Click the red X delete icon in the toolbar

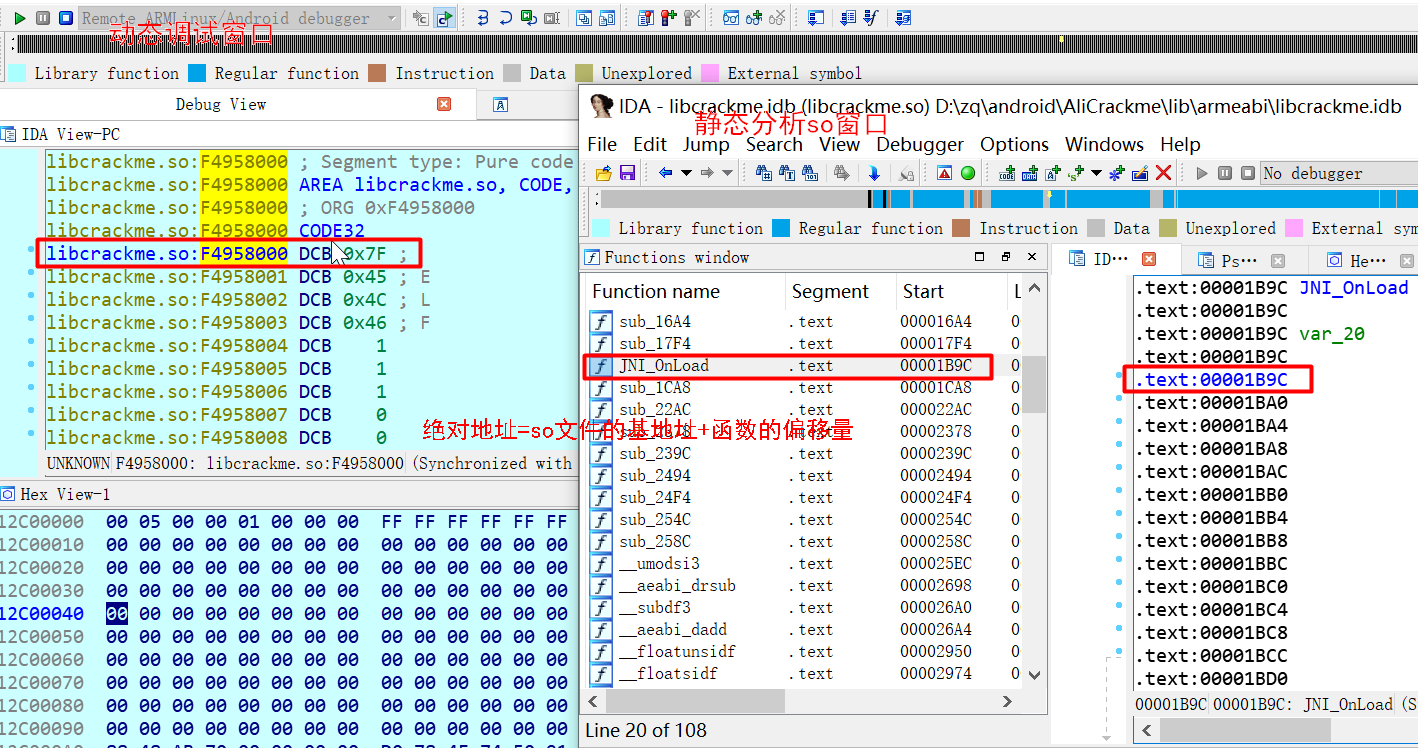[1163, 173]
